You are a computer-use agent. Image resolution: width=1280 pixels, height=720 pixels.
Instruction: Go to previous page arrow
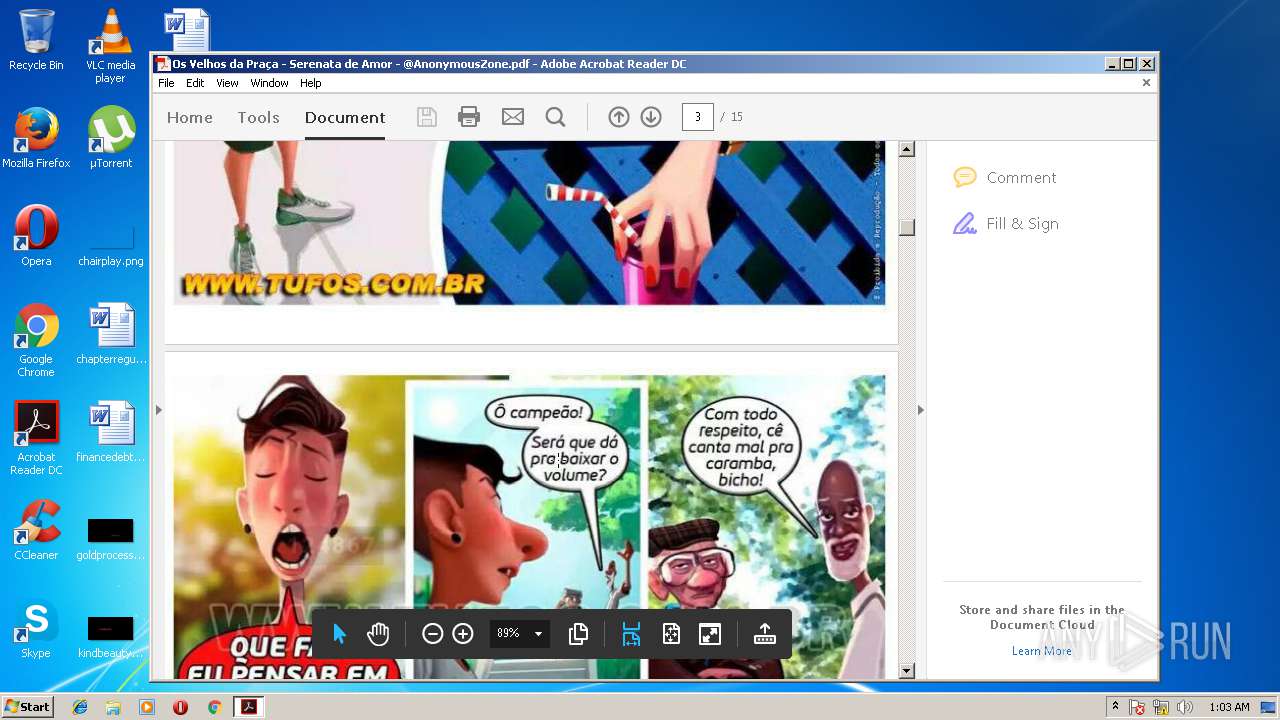619,117
